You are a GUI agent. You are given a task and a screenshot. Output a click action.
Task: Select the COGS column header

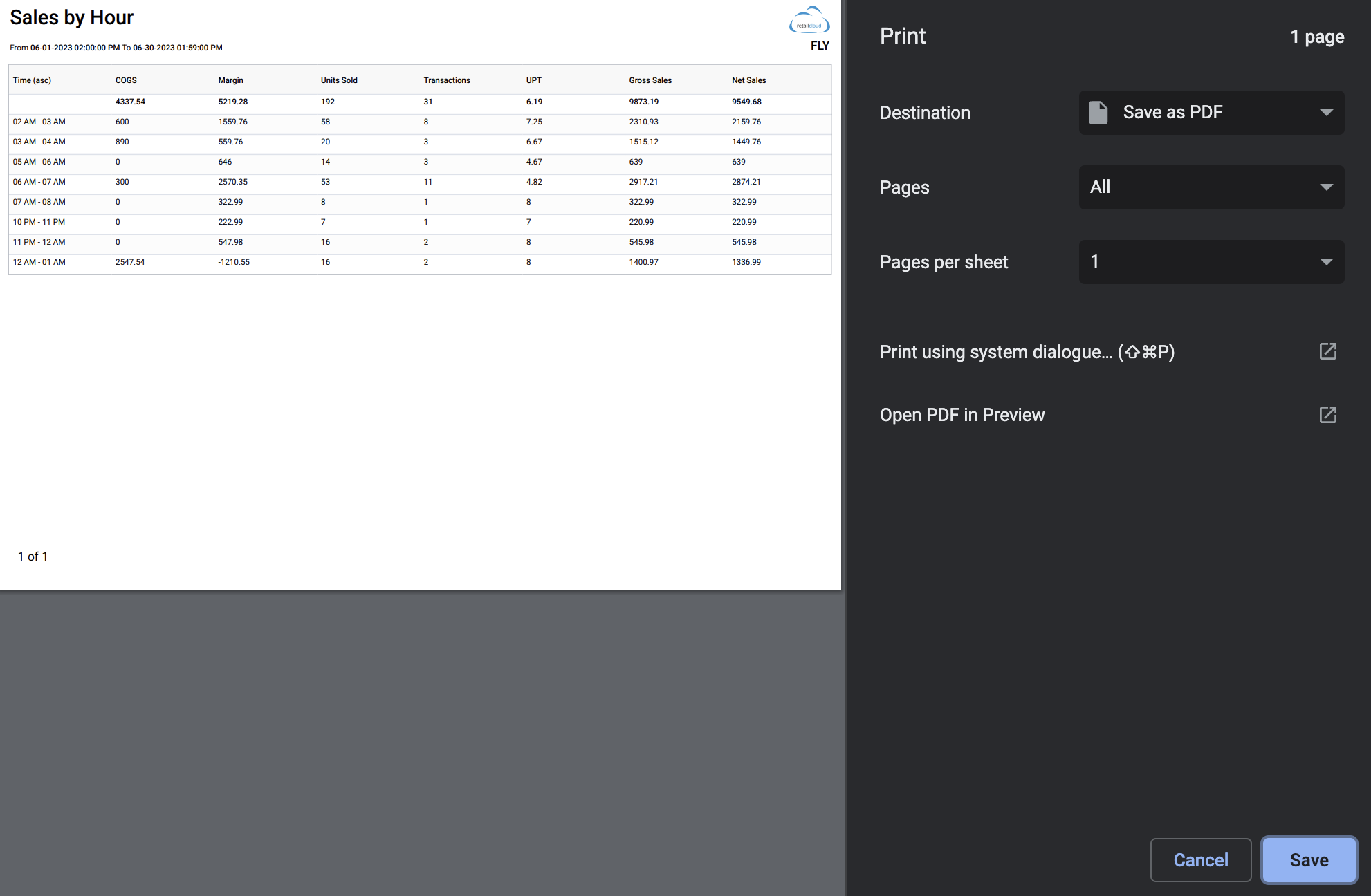pos(125,80)
